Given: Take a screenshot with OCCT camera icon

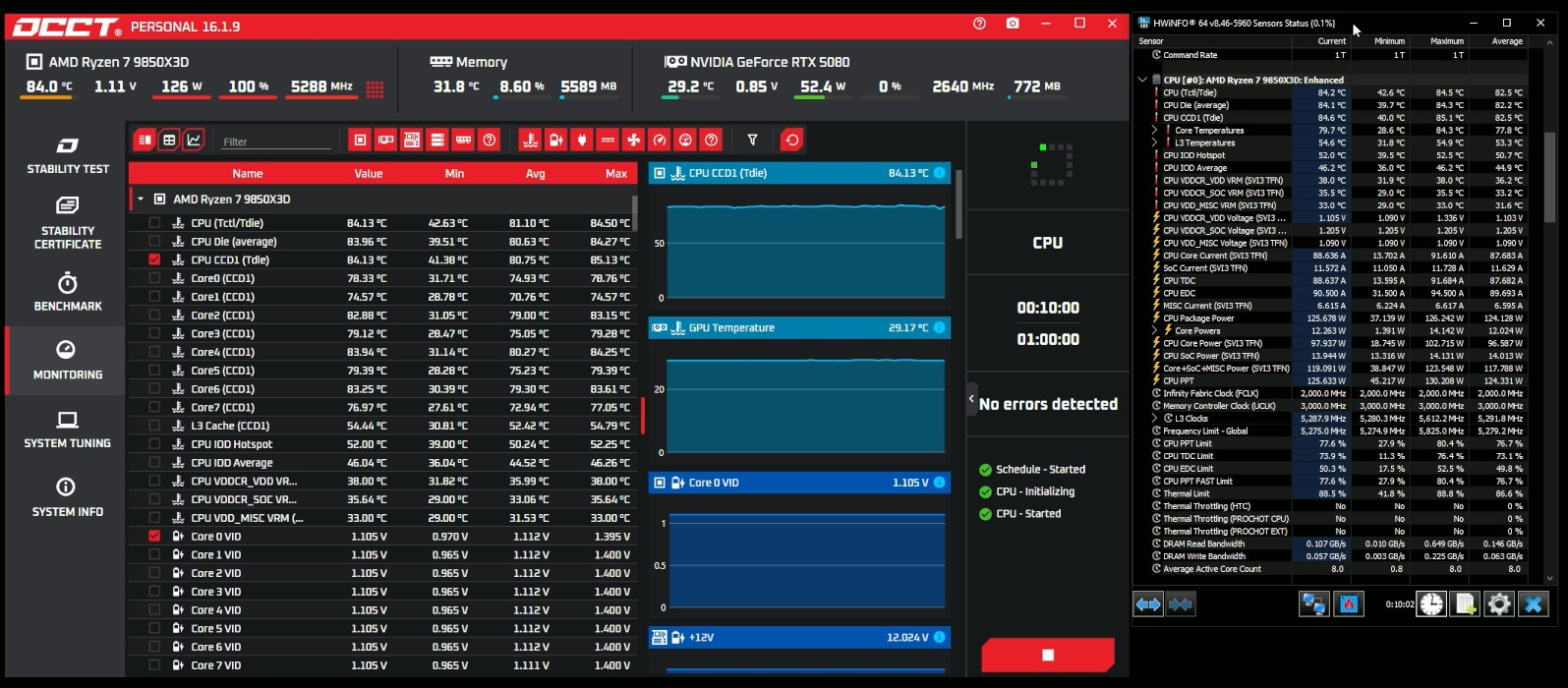Looking at the screenshot, I should 1013,24.
